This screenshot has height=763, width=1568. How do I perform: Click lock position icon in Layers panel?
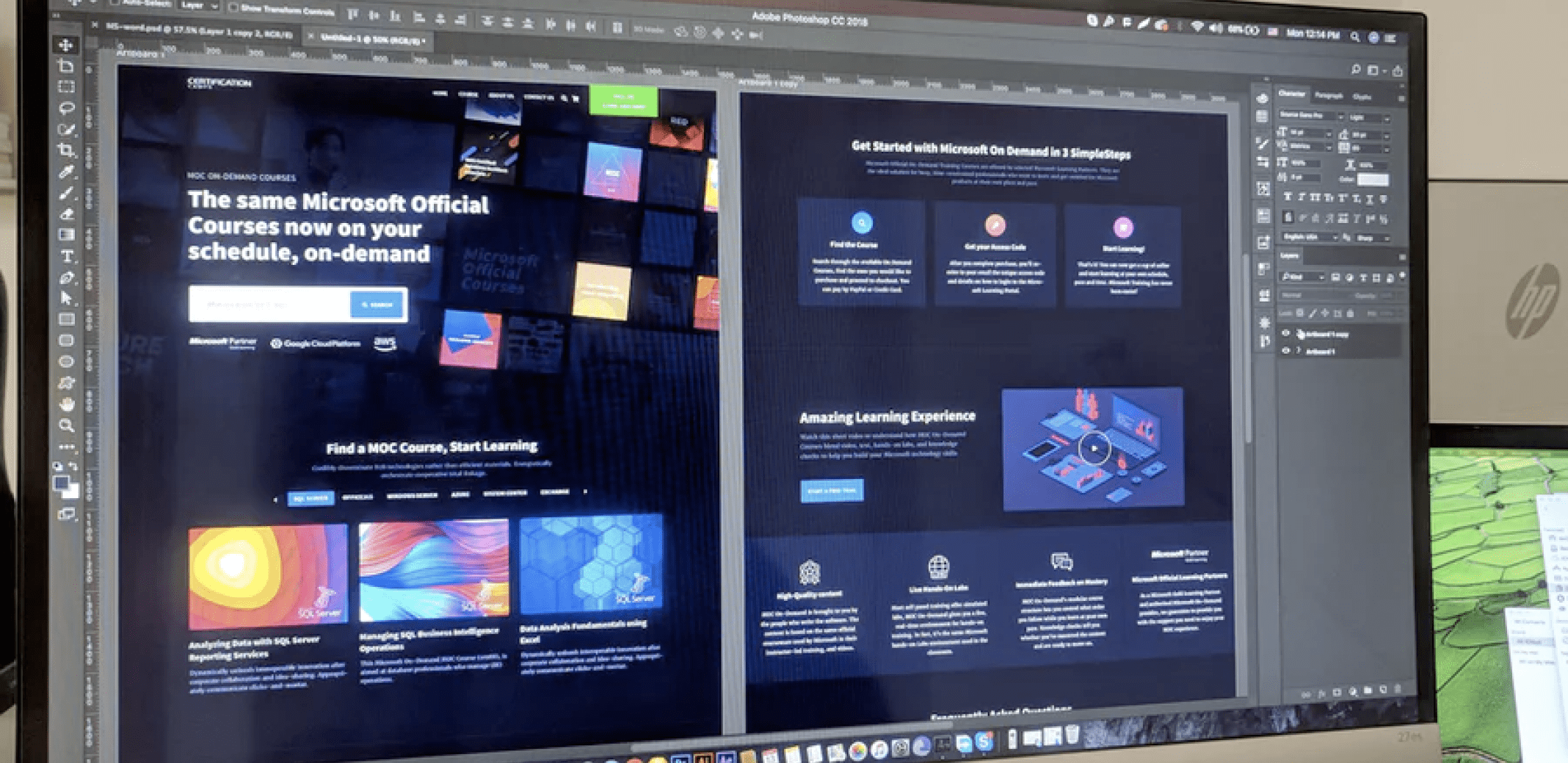(1325, 313)
